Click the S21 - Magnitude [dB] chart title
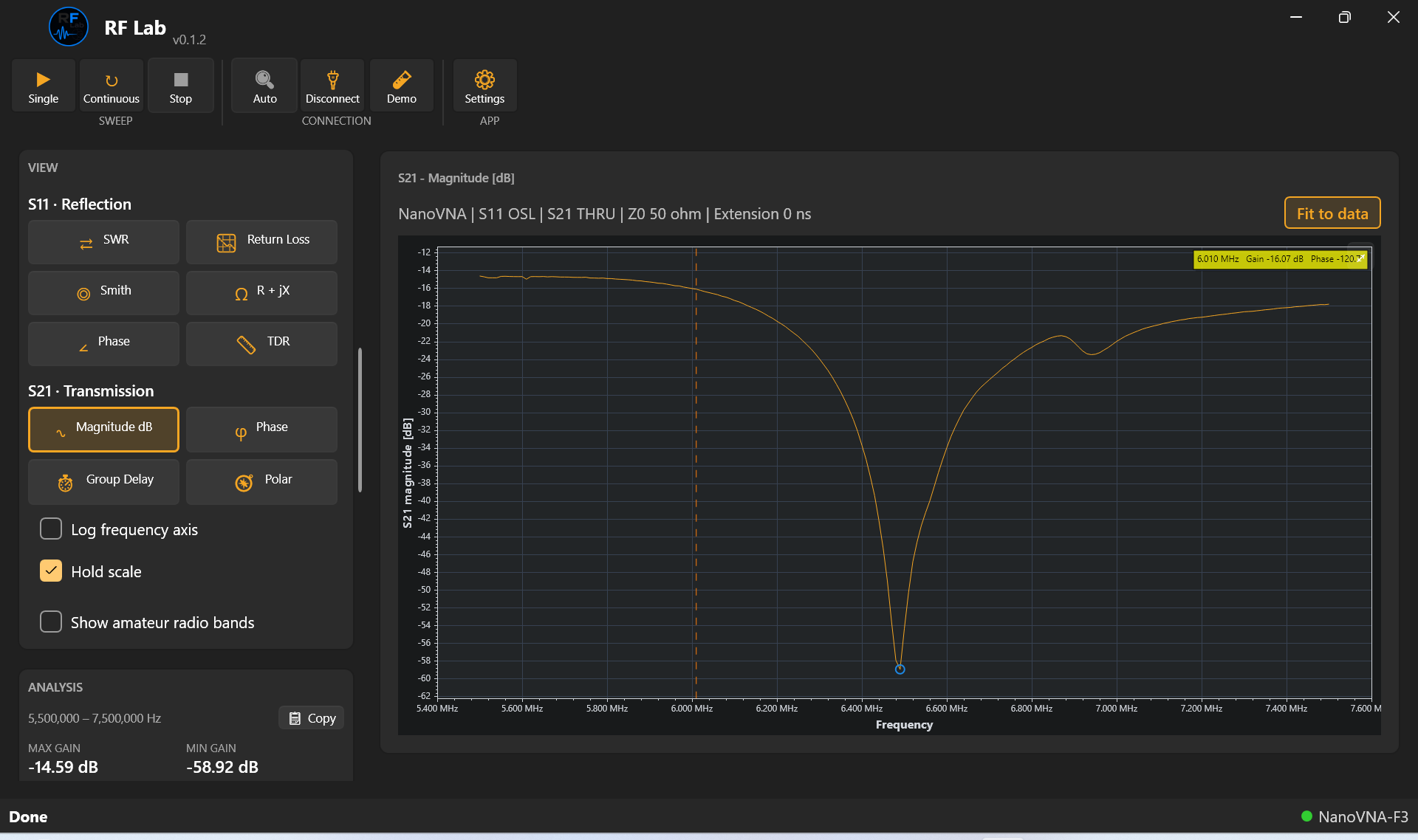This screenshot has height=840, width=1418. pos(456,178)
